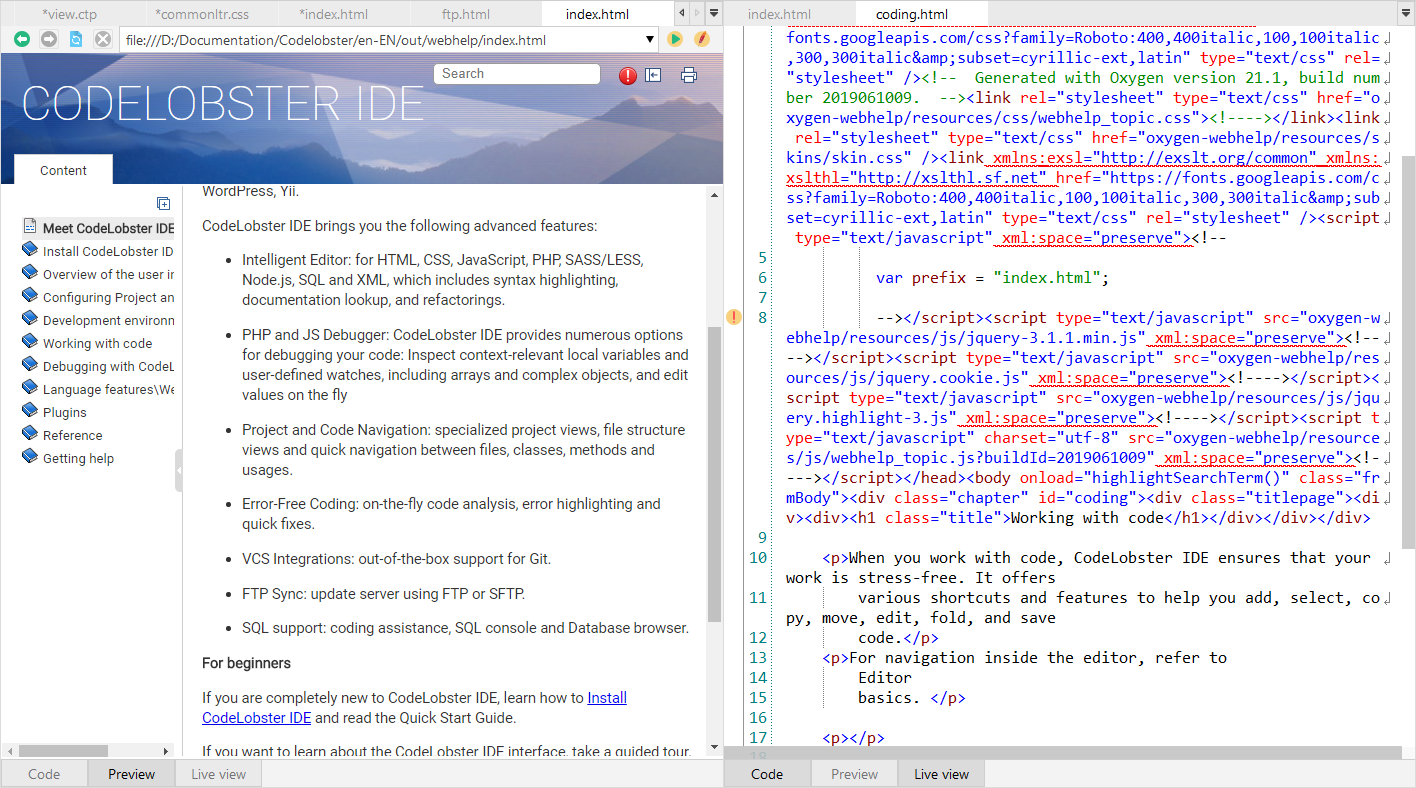Click the book icon beside Language features
Image resolution: width=1416 pixels, height=788 pixels.
point(30,388)
